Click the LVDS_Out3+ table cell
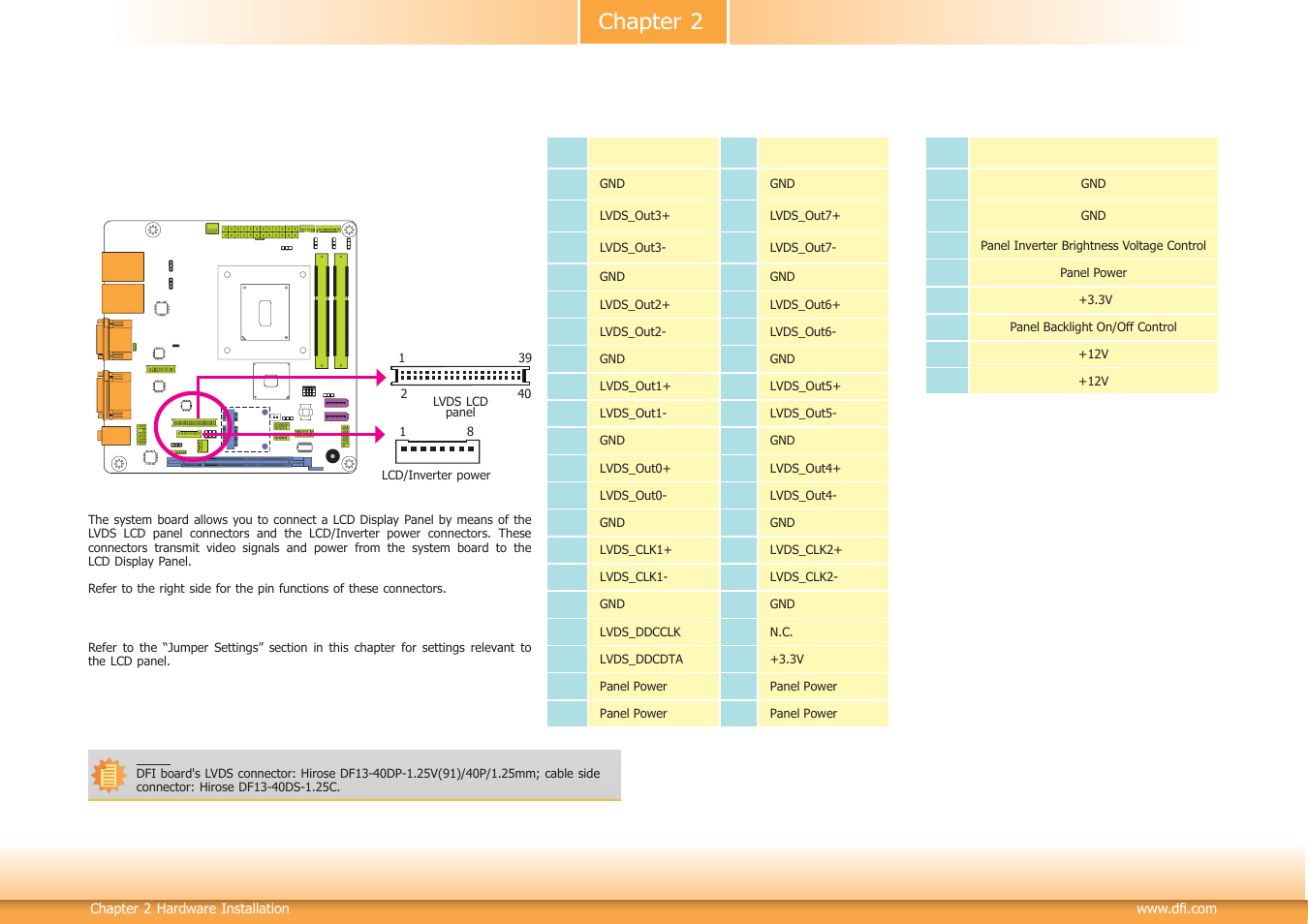 (653, 216)
